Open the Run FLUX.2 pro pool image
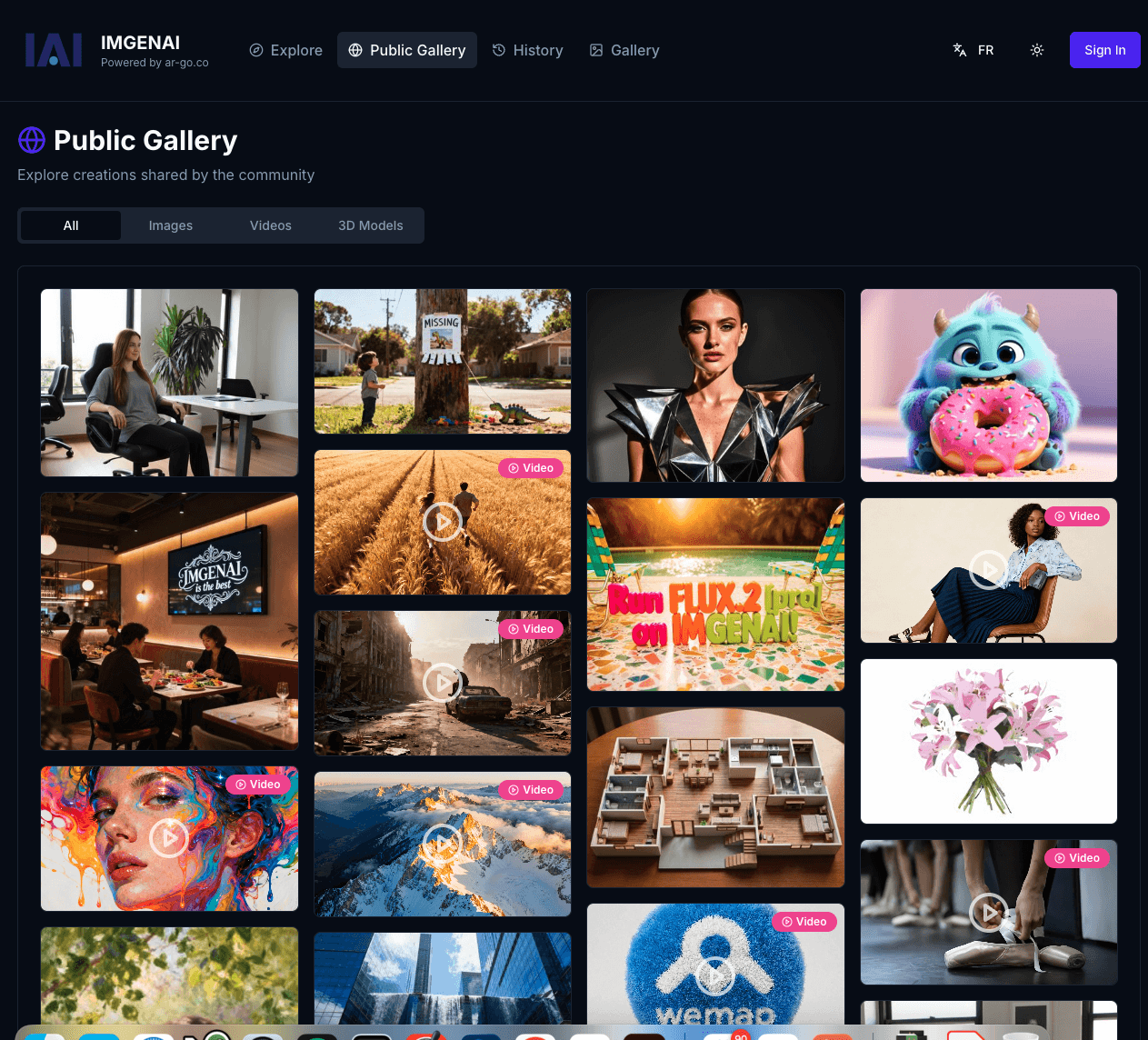Image resolution: width=1148 pixels, height=1040 pixels. pos(715,595)
